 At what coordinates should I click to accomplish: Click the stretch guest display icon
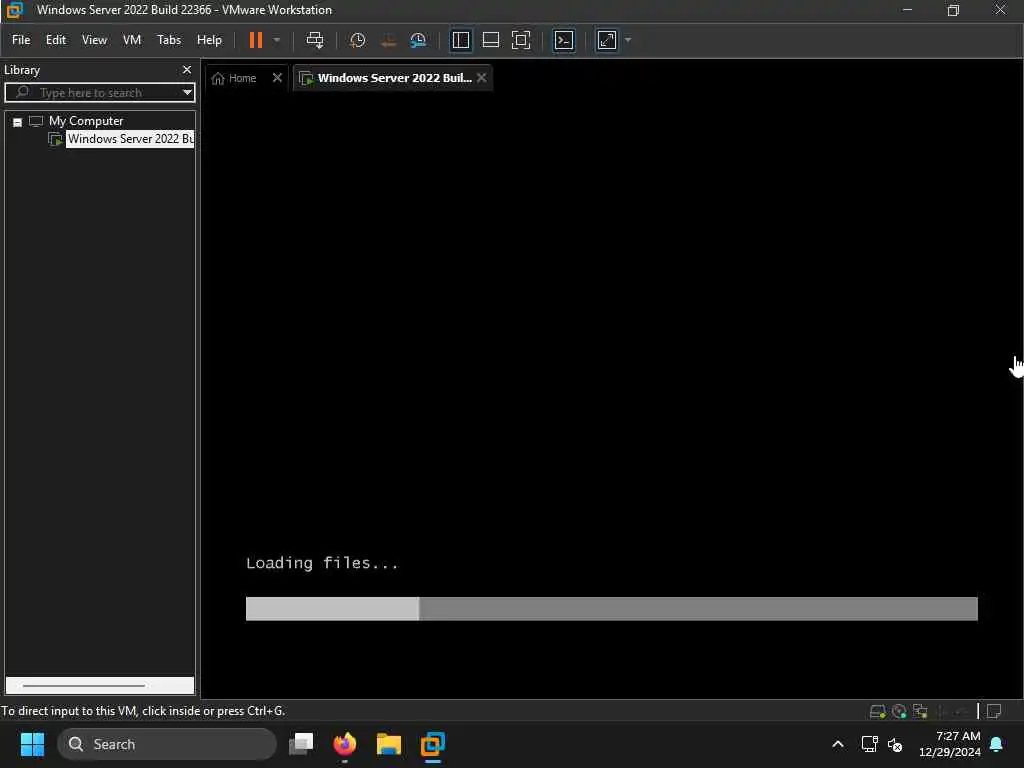pos(607,40)
